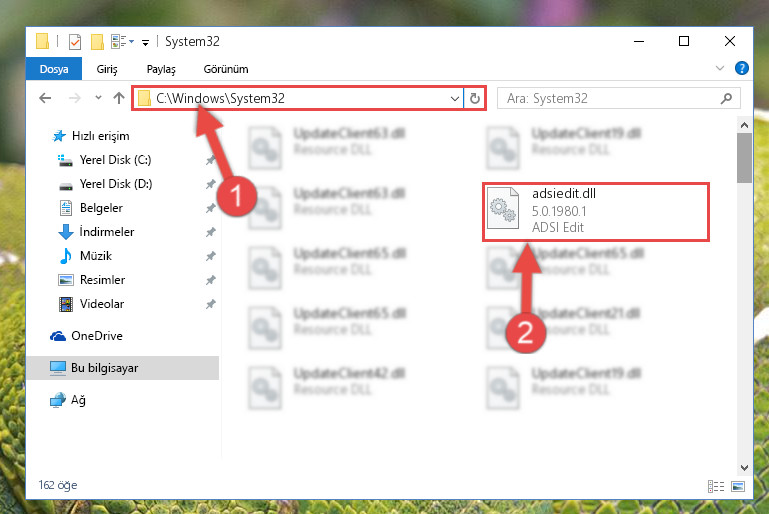769x514 pixels.
Task: Unpin Belgeler from quick access
Action: pyautogui.click(x=210, y=208)
